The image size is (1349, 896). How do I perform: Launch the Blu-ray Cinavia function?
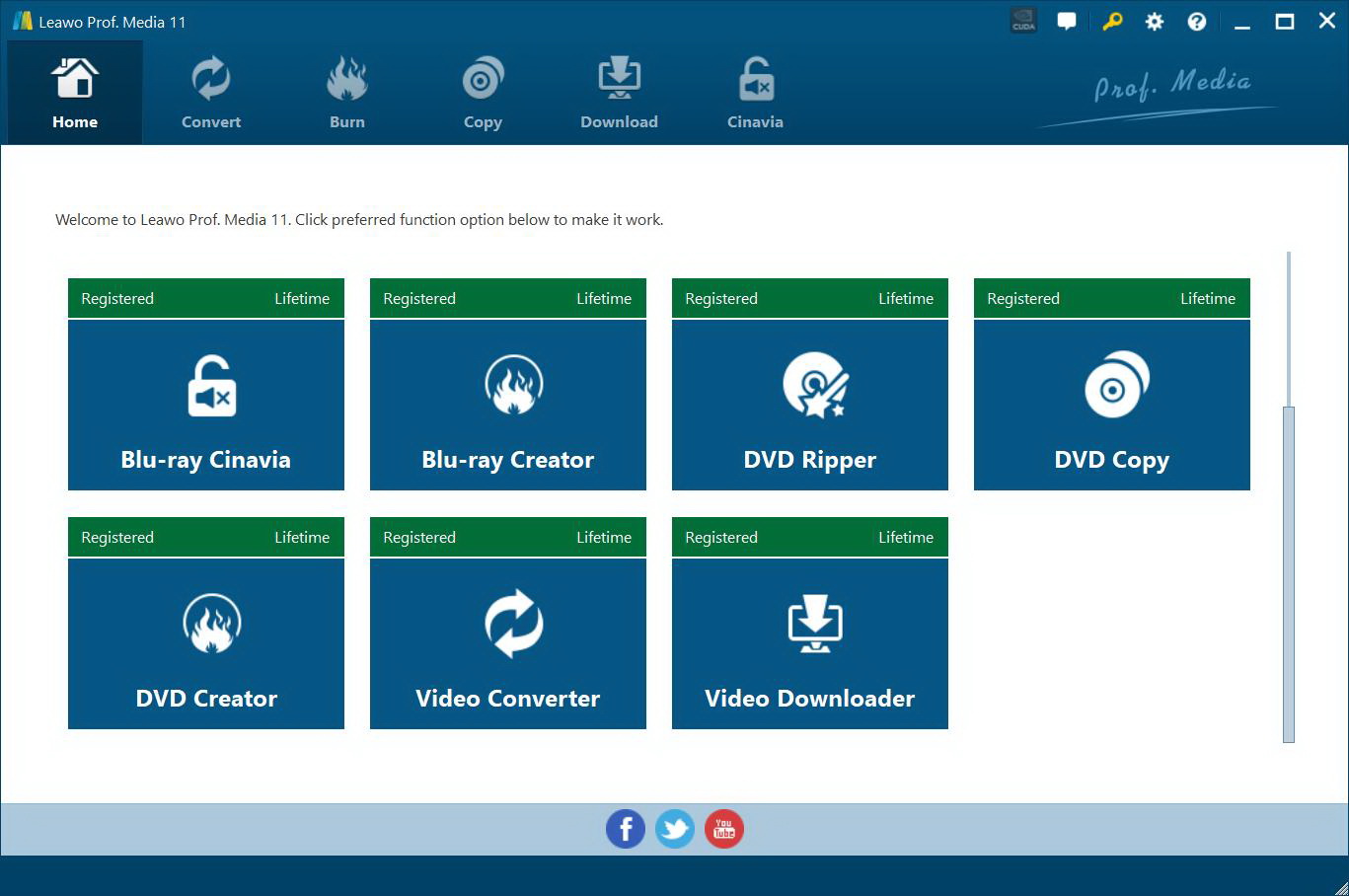click(205, 405)
